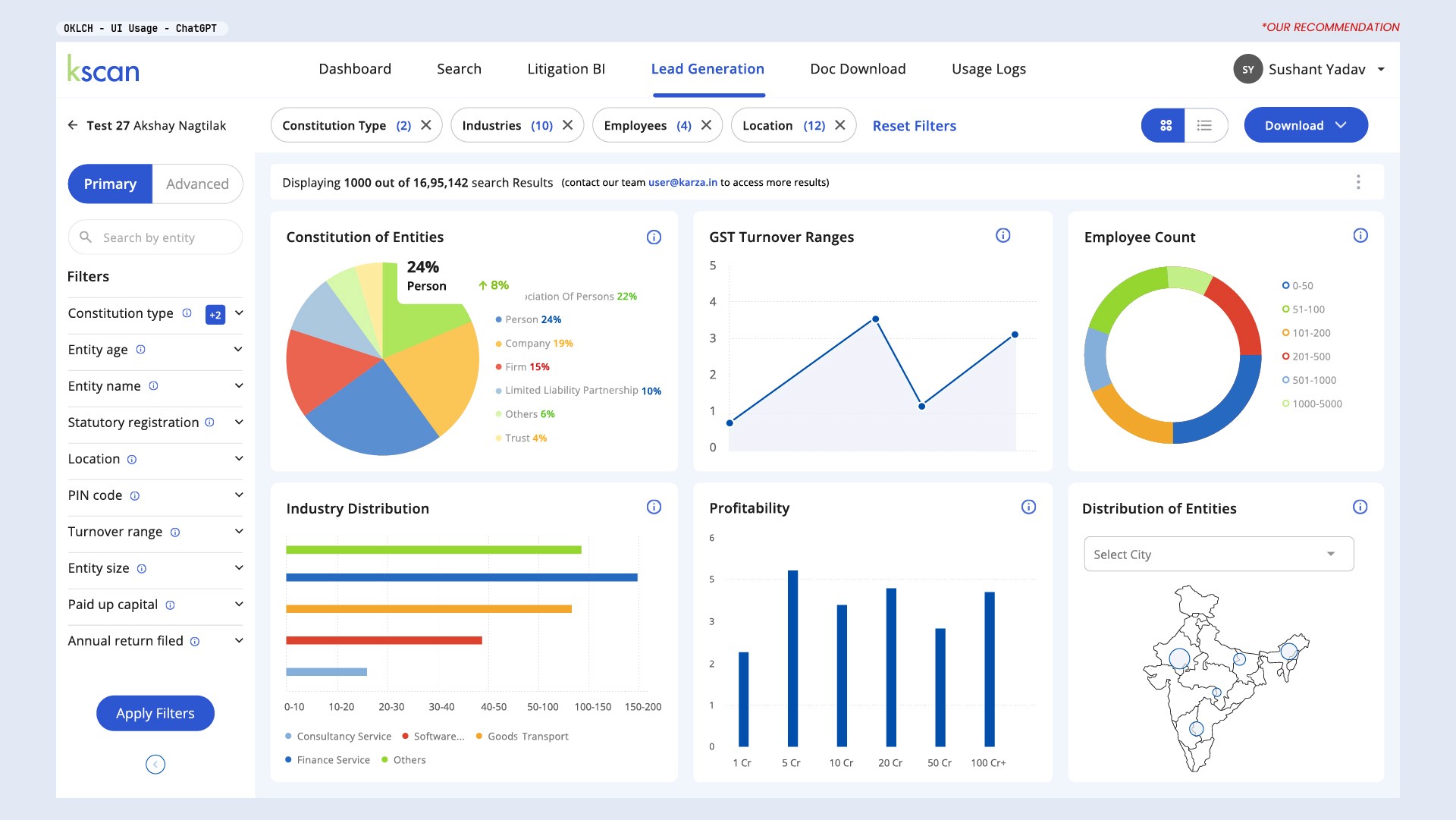Click the Apply Filters button

(155, 713)
